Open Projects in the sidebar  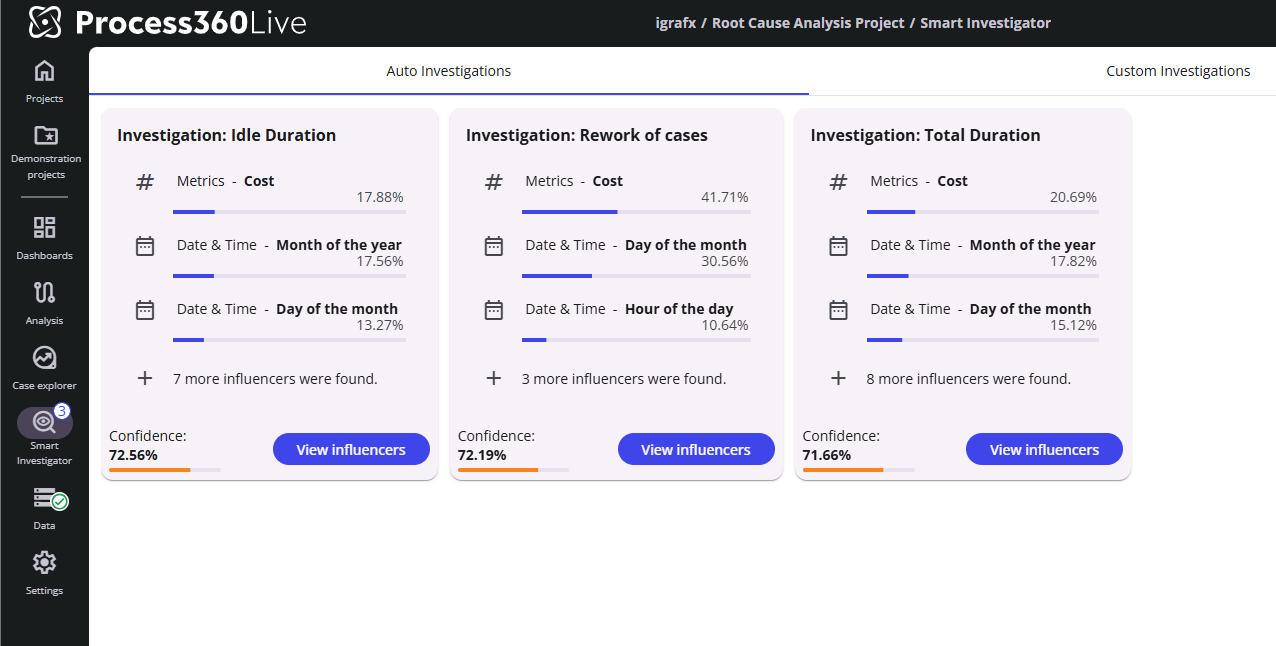coord(44,81)
